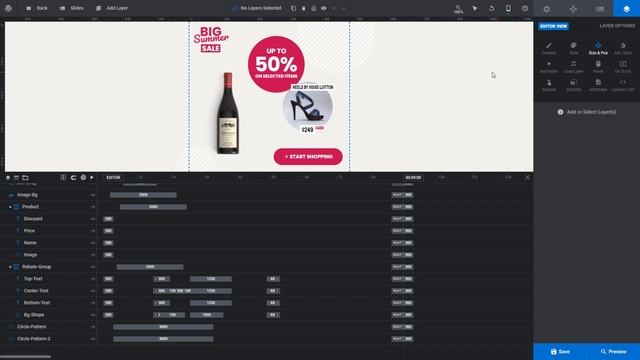Click the timeline grid icon
This screenshot has height=360, width=640.
[63, 178]
